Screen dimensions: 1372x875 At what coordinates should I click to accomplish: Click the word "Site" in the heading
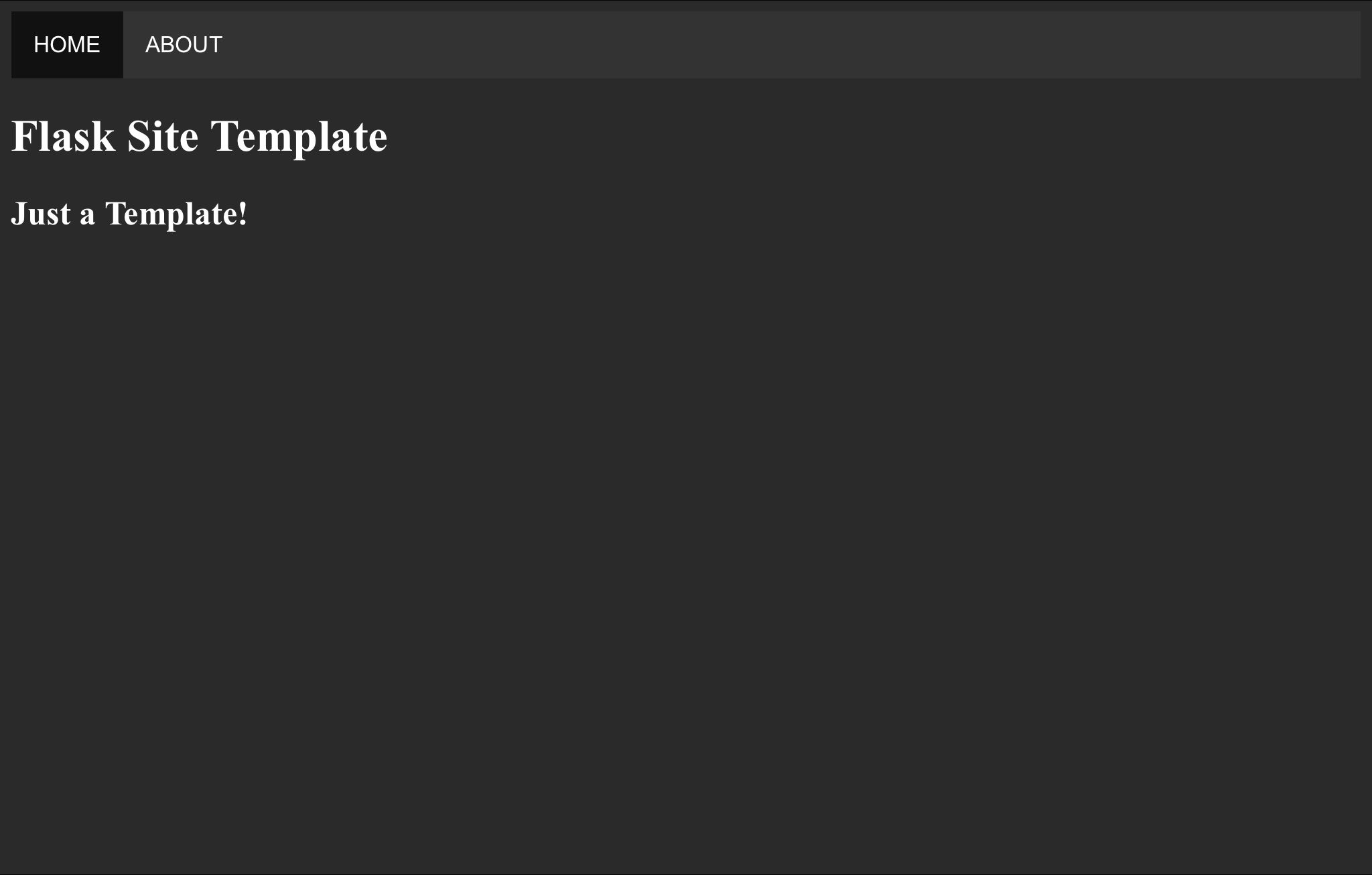click(163, 136)
